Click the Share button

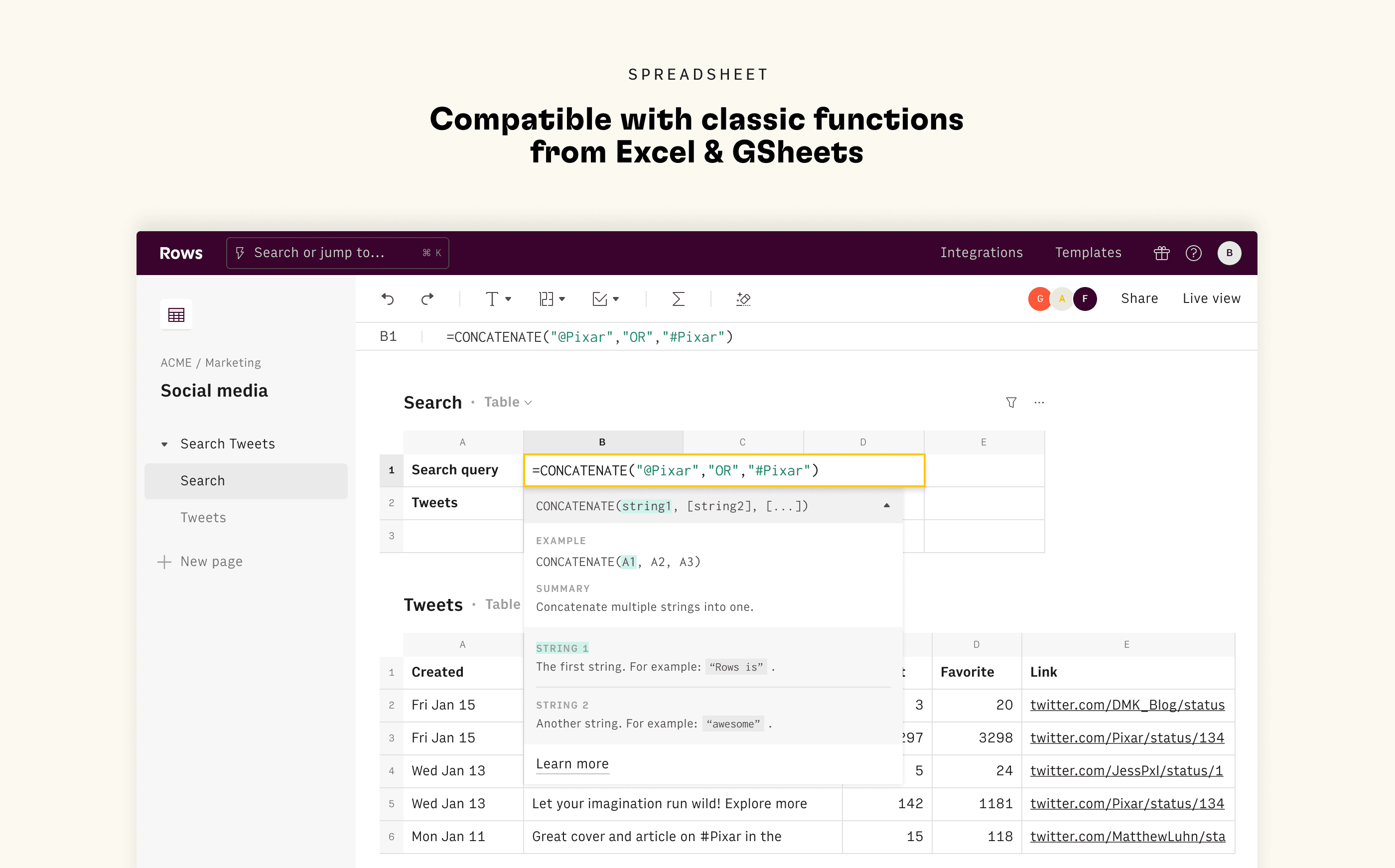pos(1139,298)
